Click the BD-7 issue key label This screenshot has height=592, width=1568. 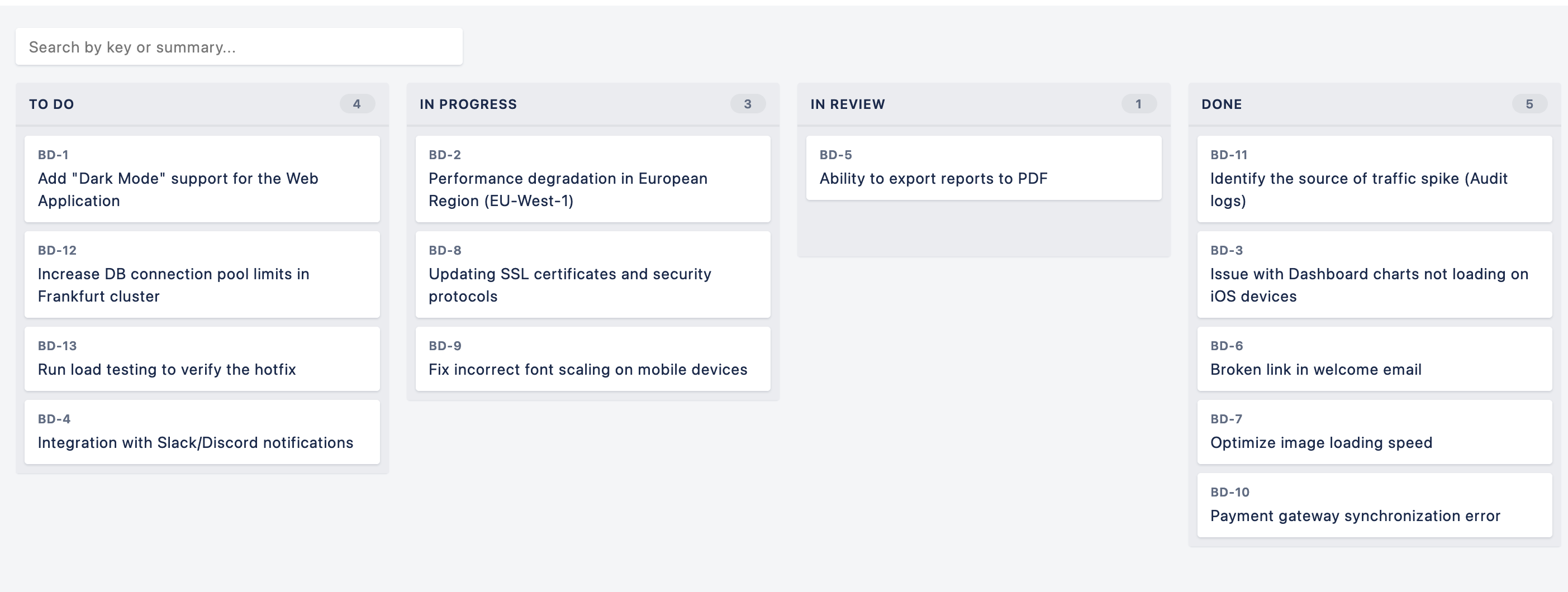click(1227, 419)
